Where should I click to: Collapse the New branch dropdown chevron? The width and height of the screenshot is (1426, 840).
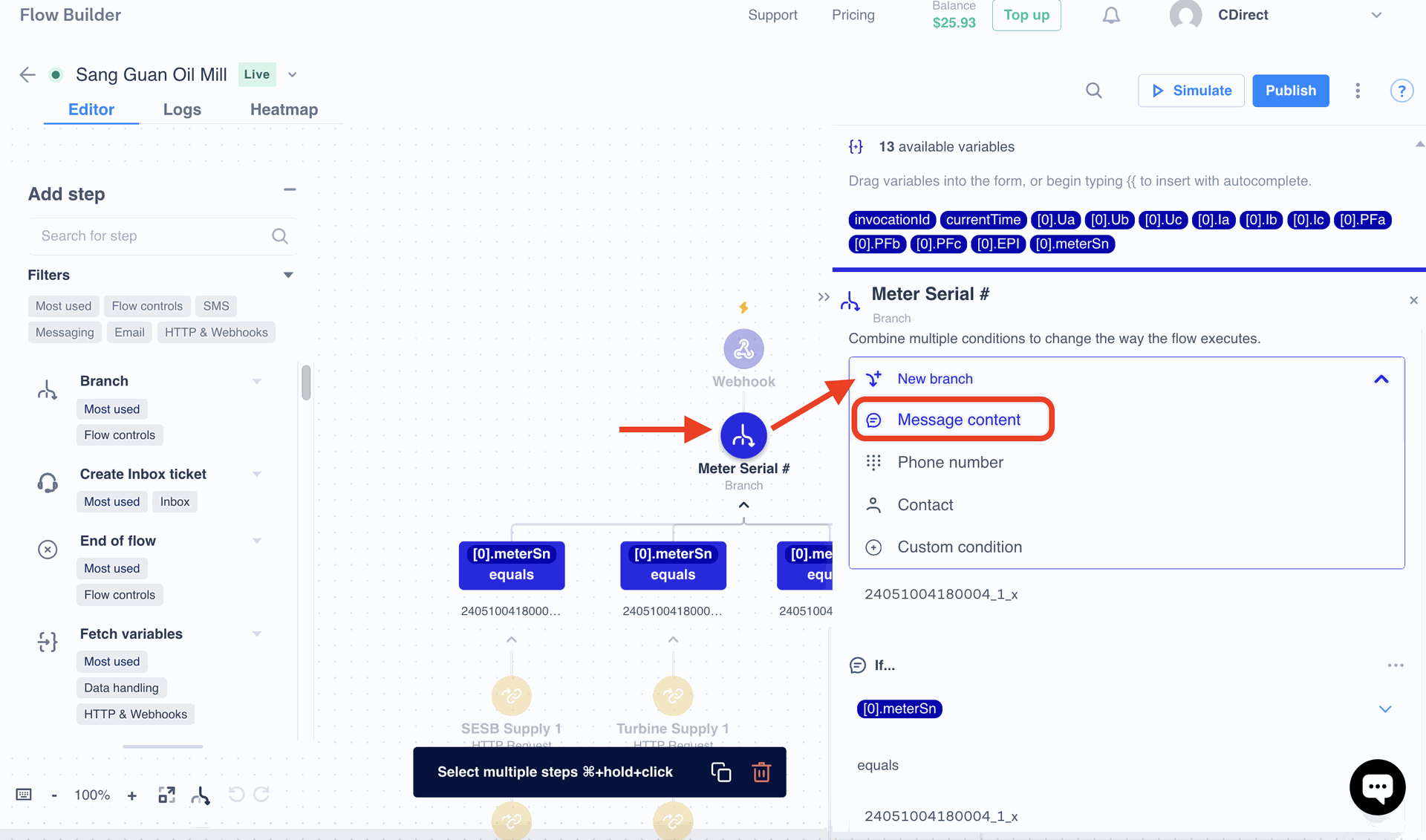tap(1381, 379)
